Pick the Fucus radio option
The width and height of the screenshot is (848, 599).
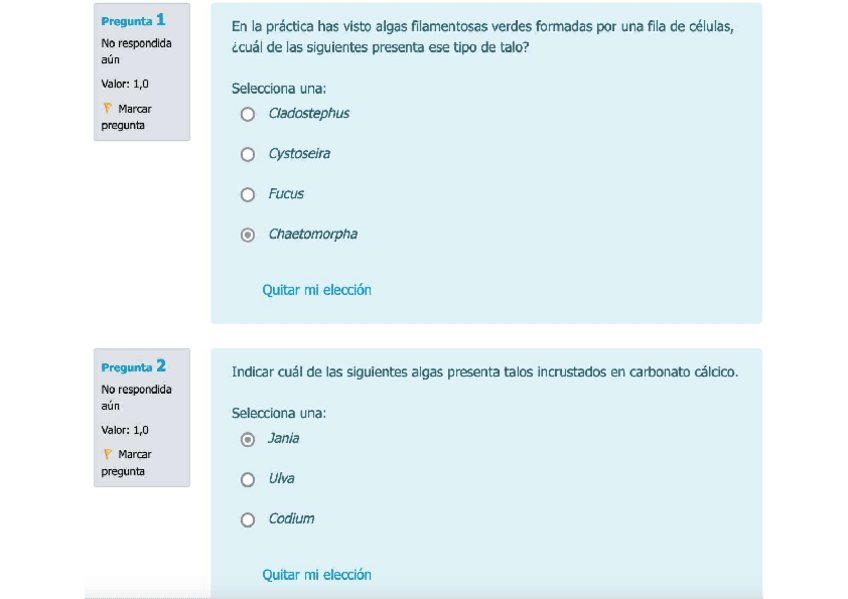tap(248, 194)
